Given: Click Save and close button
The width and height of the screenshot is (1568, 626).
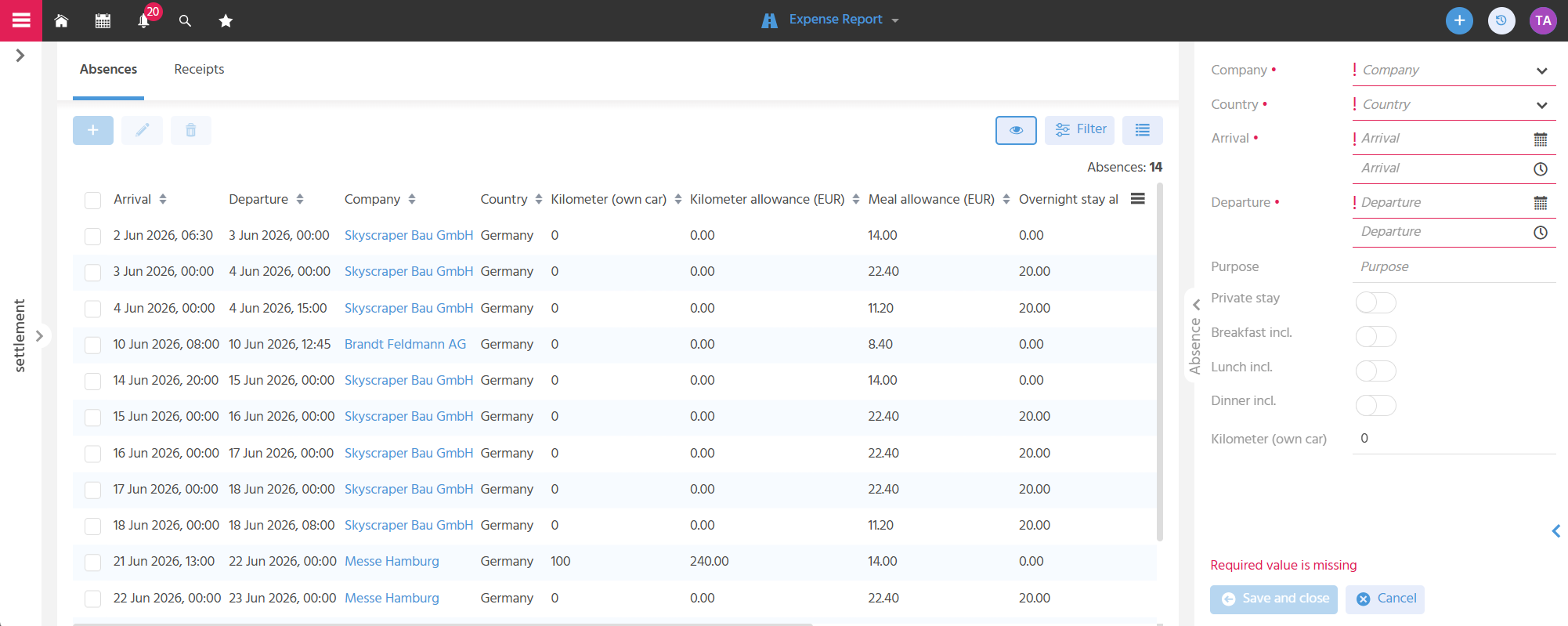Looking at the screenshot, I should [1274, 599].
